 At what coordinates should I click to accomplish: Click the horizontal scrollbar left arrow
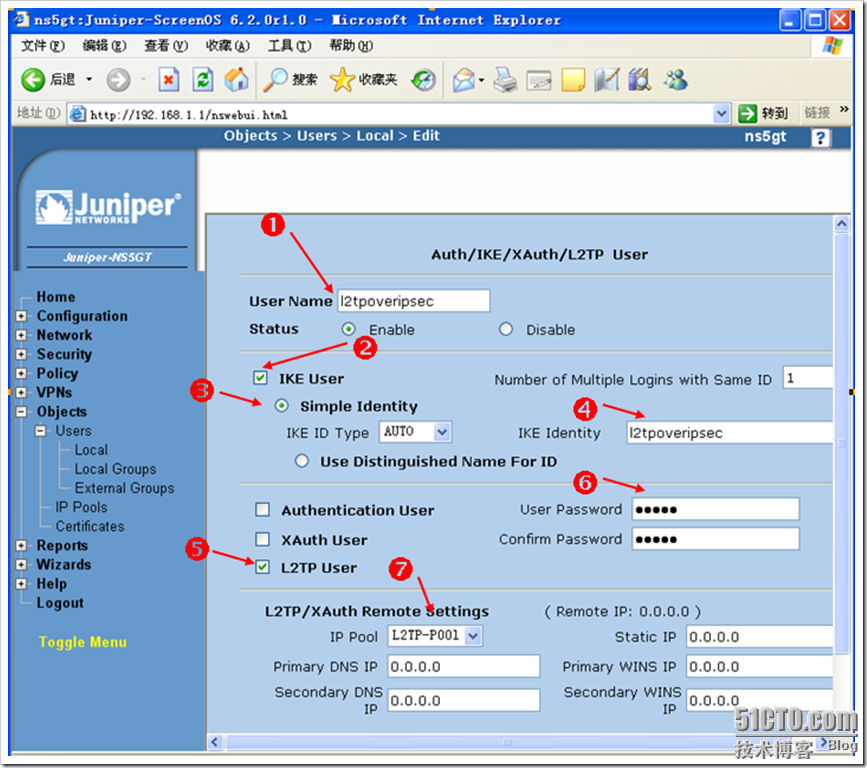click(216, 742)
